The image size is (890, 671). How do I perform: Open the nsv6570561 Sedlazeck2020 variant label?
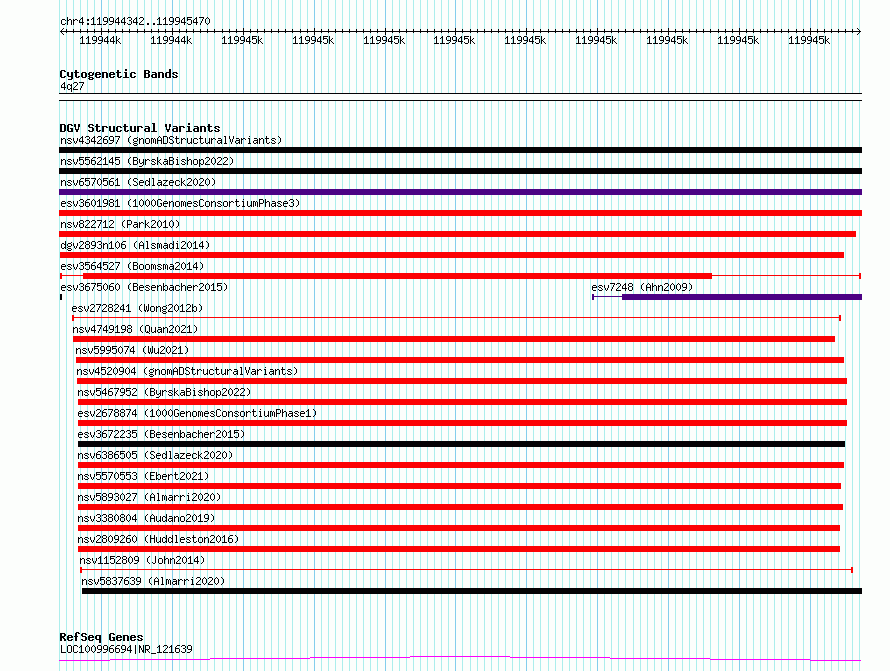coord(138,182)
